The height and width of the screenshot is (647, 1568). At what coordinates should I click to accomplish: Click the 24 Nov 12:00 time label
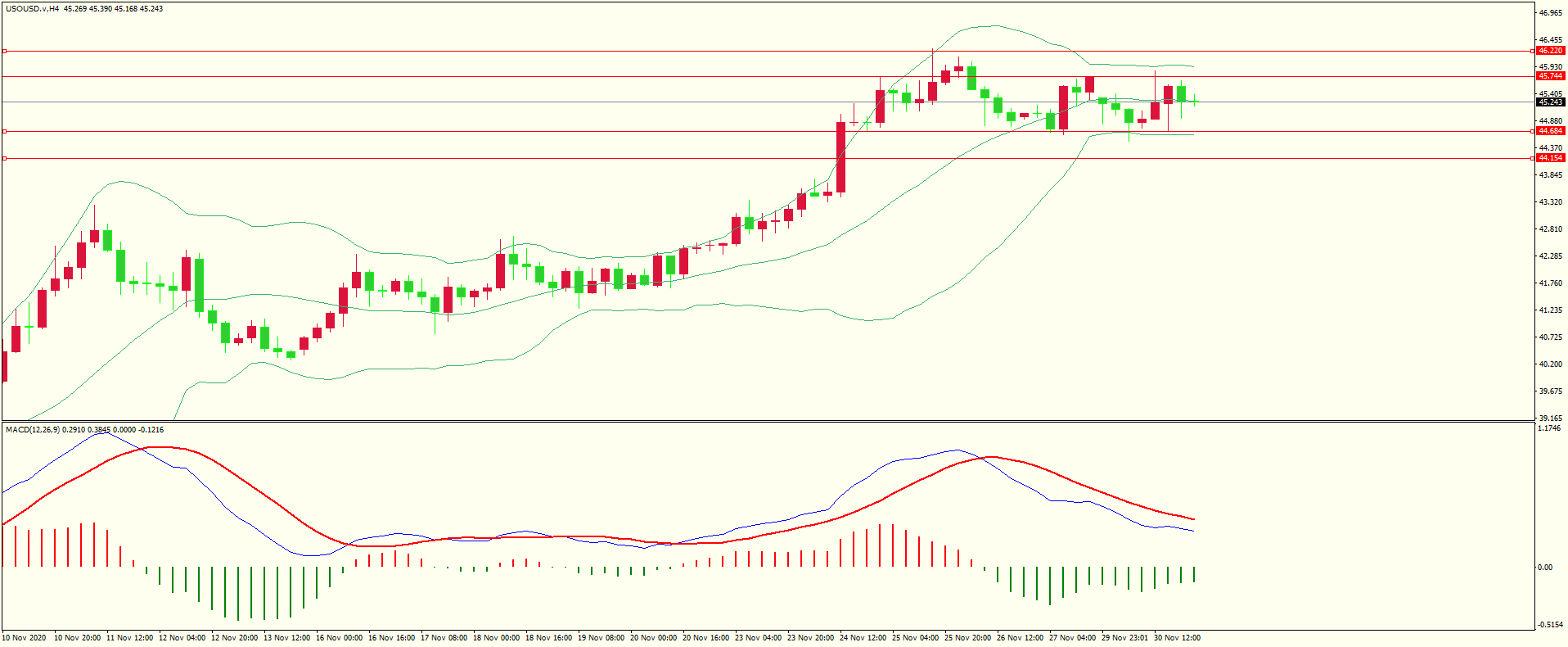(863, 638)
